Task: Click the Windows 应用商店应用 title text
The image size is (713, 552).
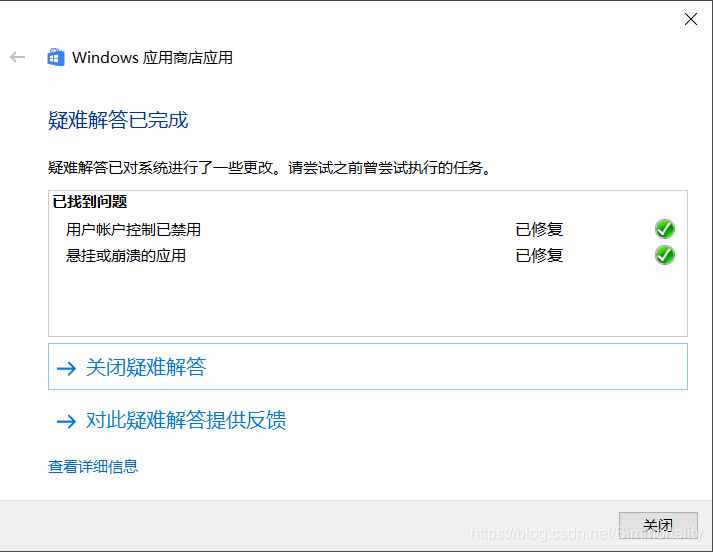Action: click(x=152, y=57)
